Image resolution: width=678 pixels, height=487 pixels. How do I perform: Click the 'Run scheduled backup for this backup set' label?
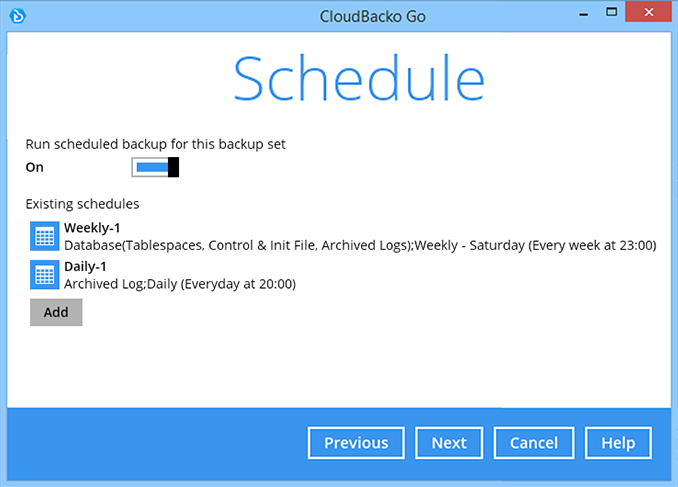[x=156, y=144]
